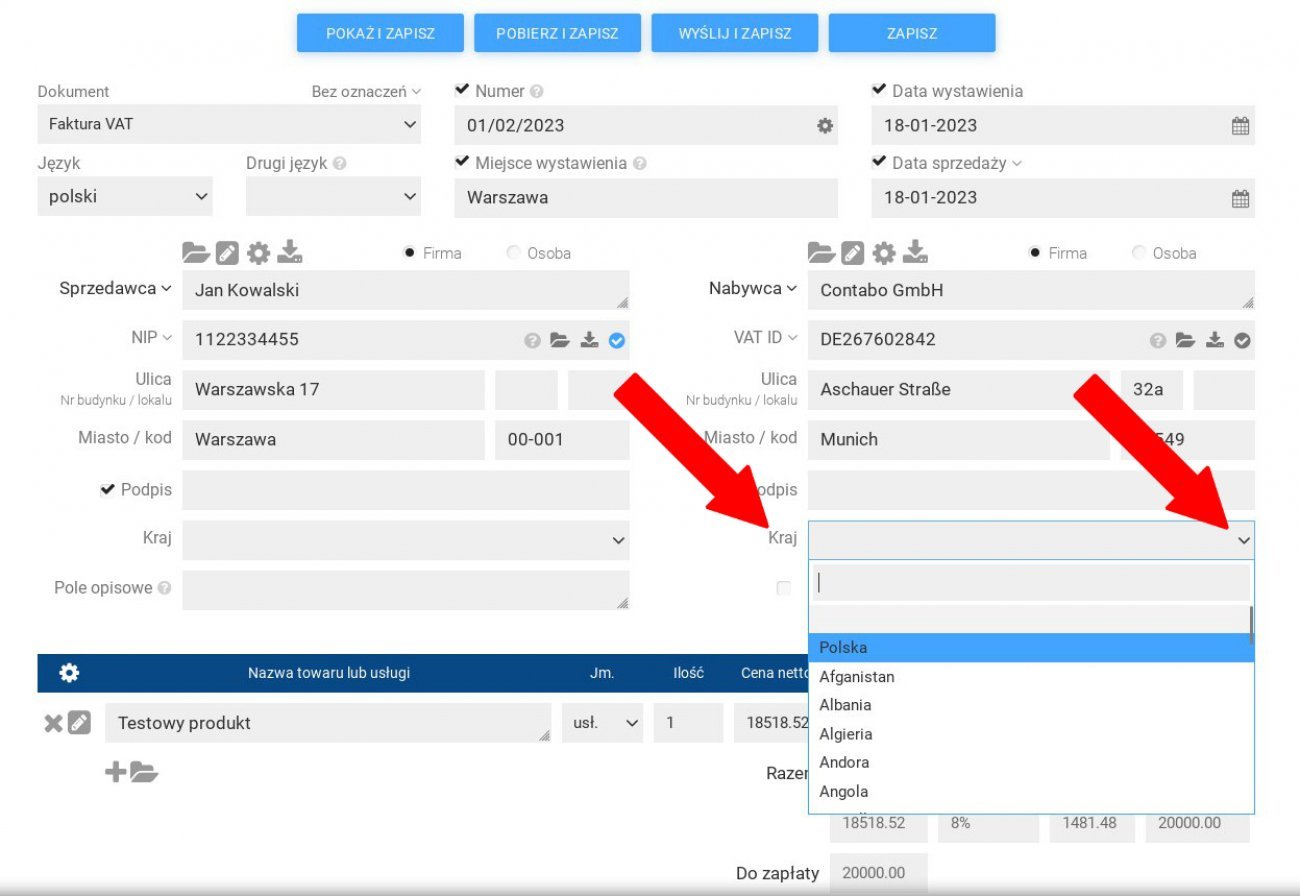Image resolution: width=1300 pixels, height=896 pixels.
Task: Toggle Data sprzedaży checkbox
Action: point(879,162)
